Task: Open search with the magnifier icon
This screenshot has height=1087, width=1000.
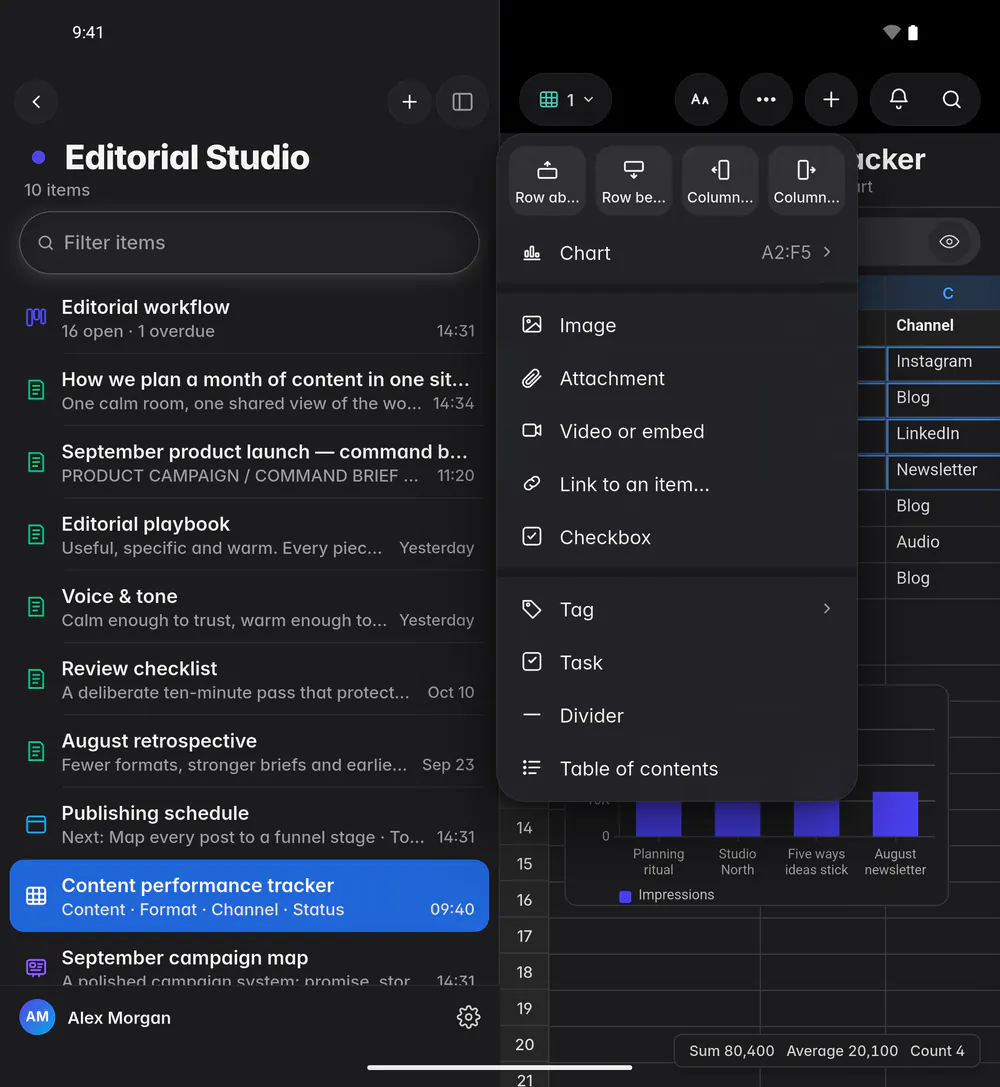Action: tap(951, 100)
